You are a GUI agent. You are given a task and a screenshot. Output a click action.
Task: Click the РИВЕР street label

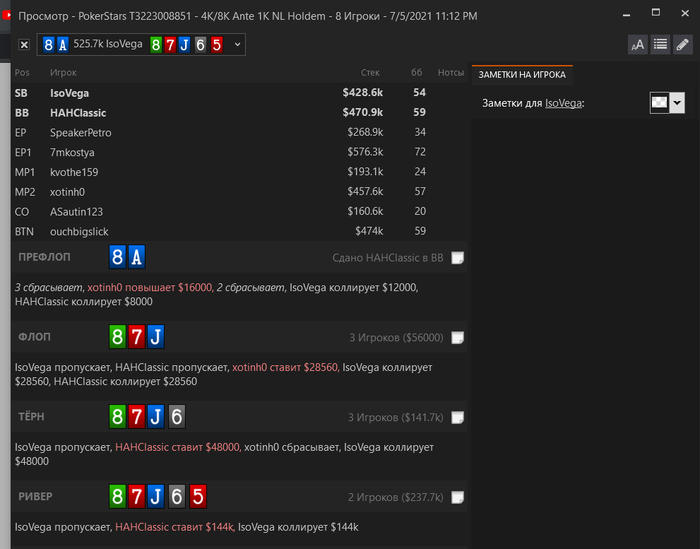(35, 496)
